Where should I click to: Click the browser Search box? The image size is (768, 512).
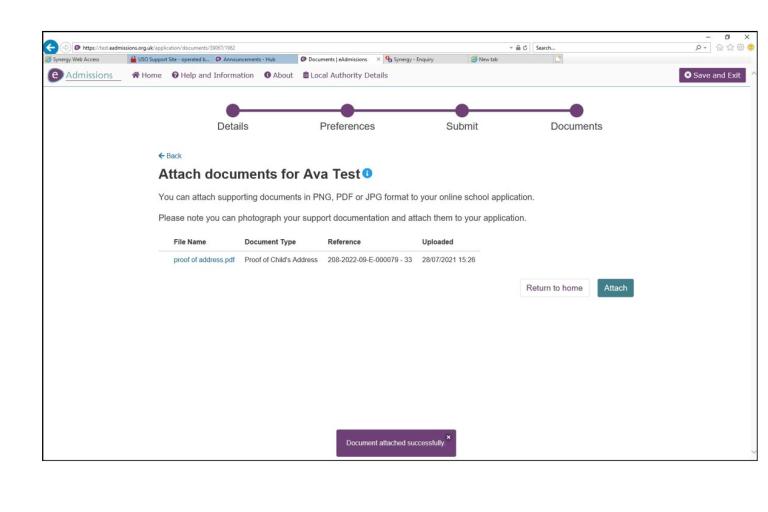pyautogui.click(x=613, y=48)
